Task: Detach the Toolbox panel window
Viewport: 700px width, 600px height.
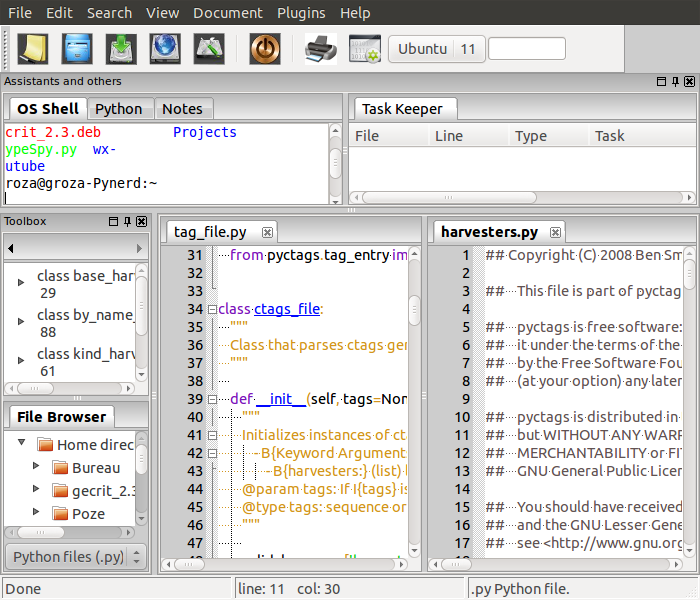Action: pyautogui.click(x=113, y=221)
